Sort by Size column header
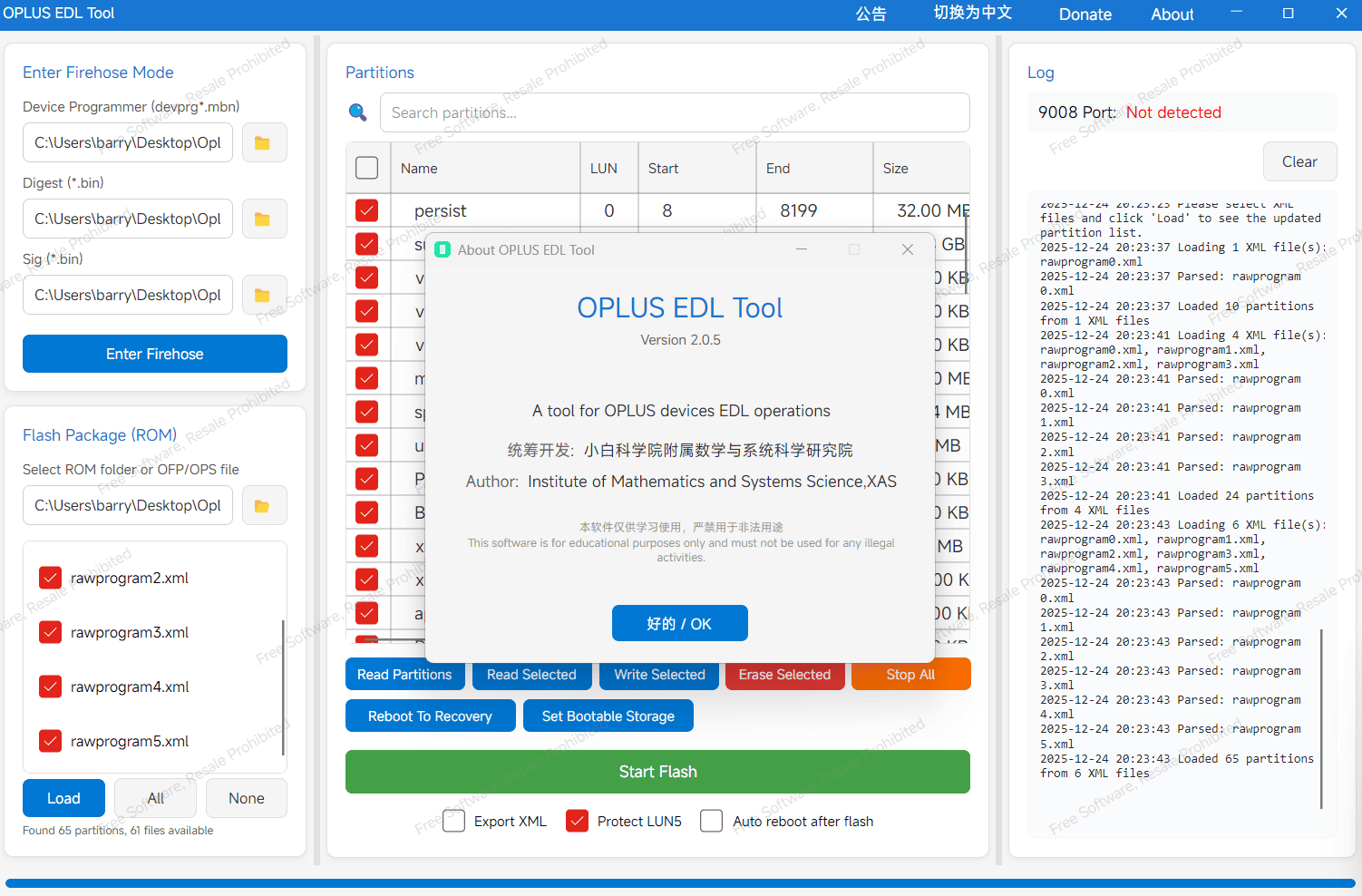The image size is (1362, 896). click(x=921, y=168)
